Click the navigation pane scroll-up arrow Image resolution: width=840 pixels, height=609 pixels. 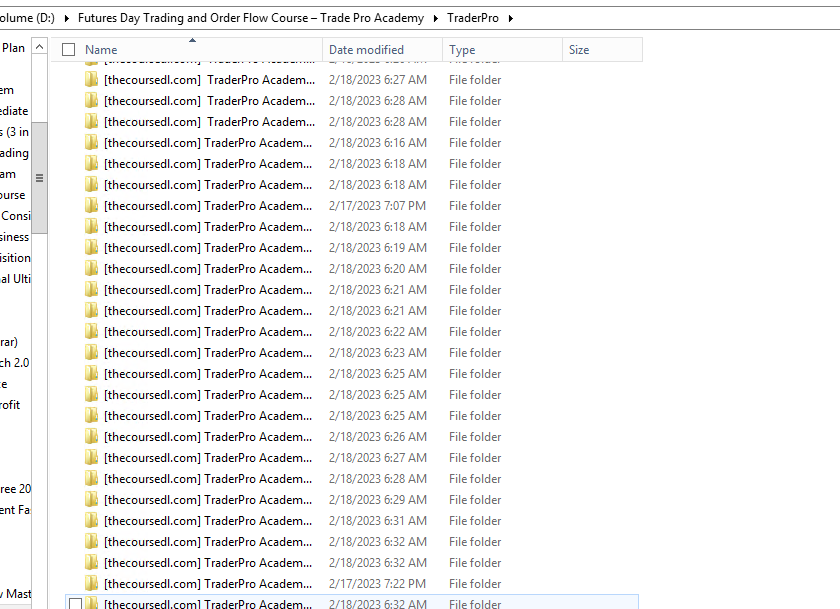pos(40,47)
